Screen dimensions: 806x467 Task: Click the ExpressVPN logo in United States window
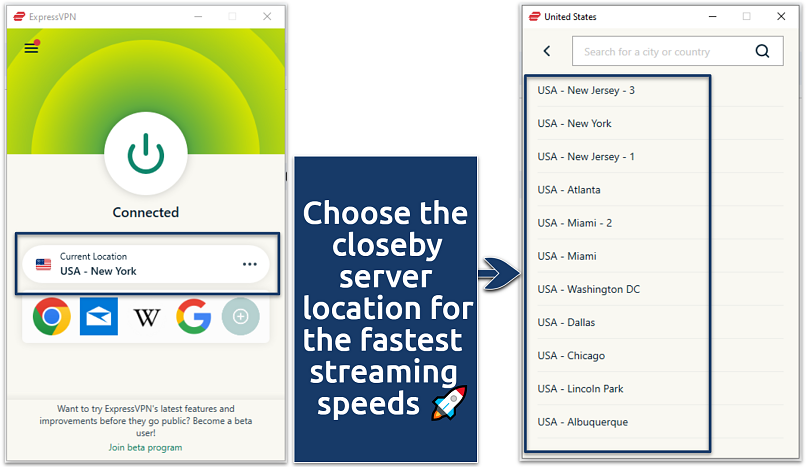535,16
